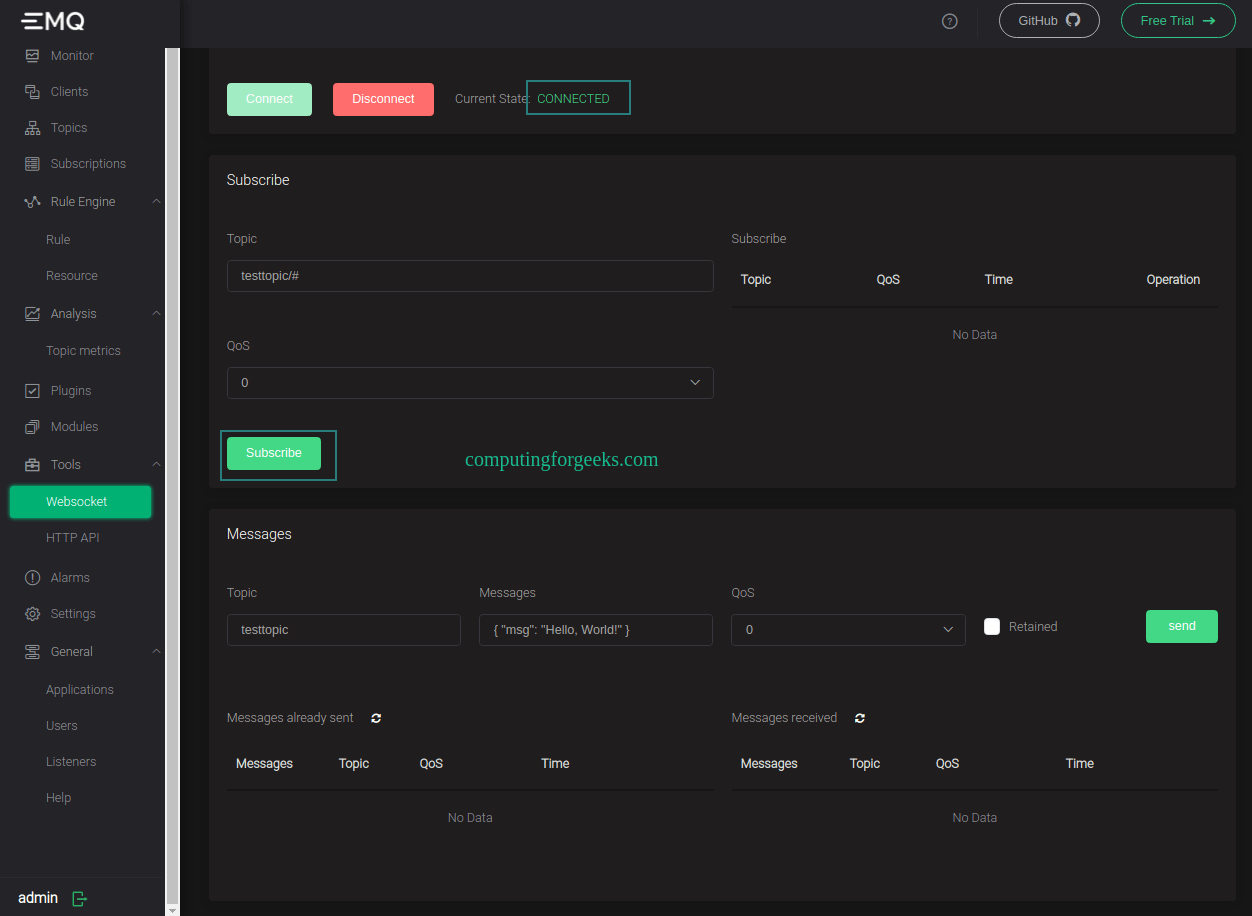Click the CONNECTED status text
1252x916 pixels.
click(573, 99)
